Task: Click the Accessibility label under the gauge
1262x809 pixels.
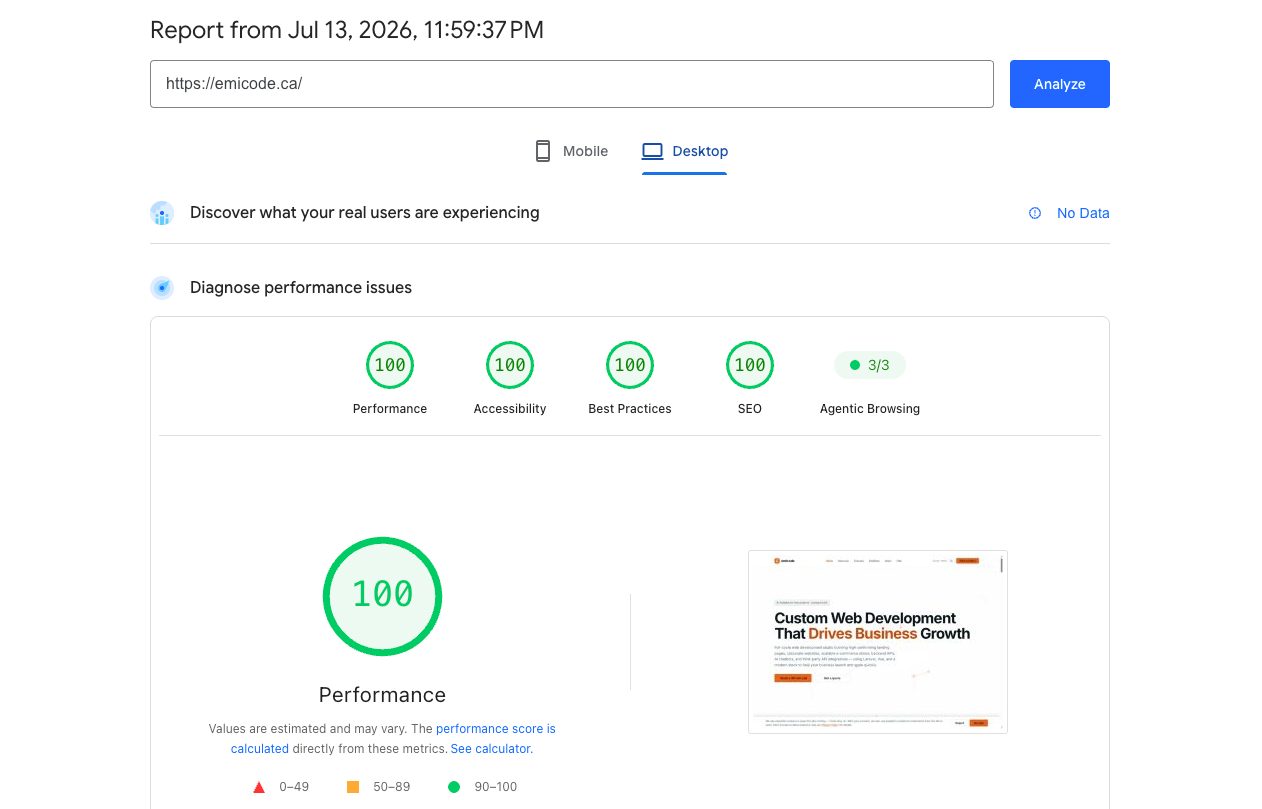Action: click(x=510, y=409)
